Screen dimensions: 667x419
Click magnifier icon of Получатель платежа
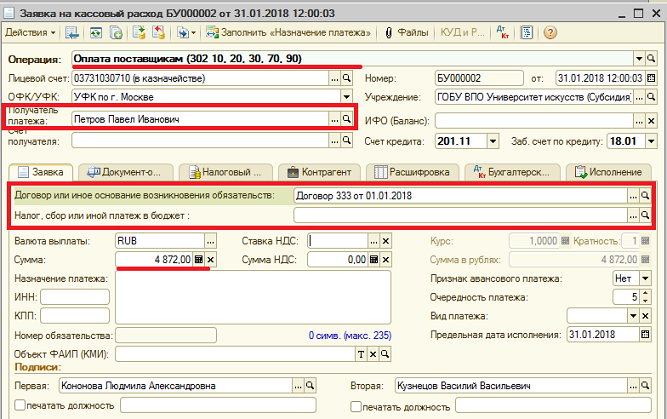(347, 120)
